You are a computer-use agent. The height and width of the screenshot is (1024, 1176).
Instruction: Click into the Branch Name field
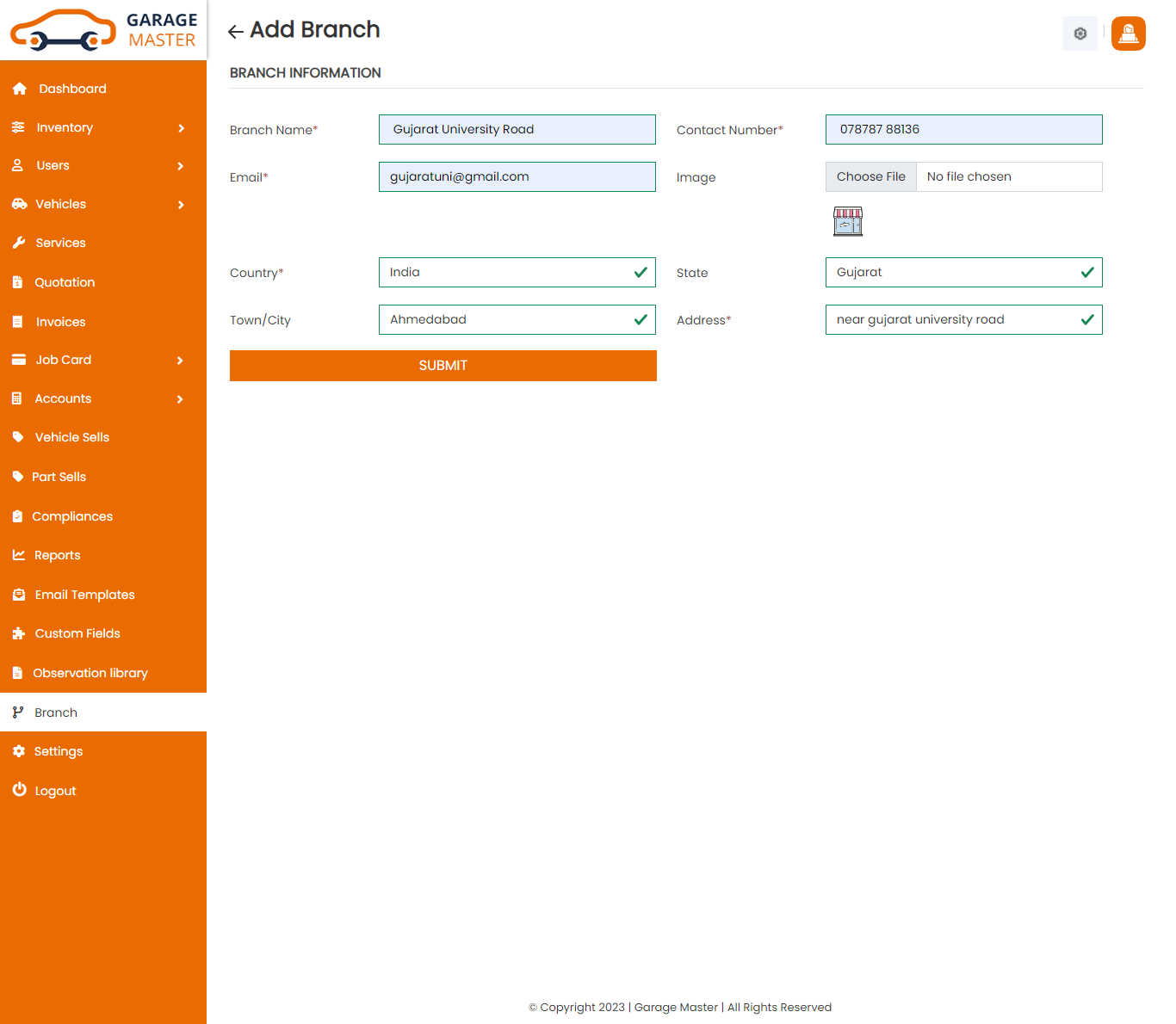pyautogui.click(x=517, y=130)
